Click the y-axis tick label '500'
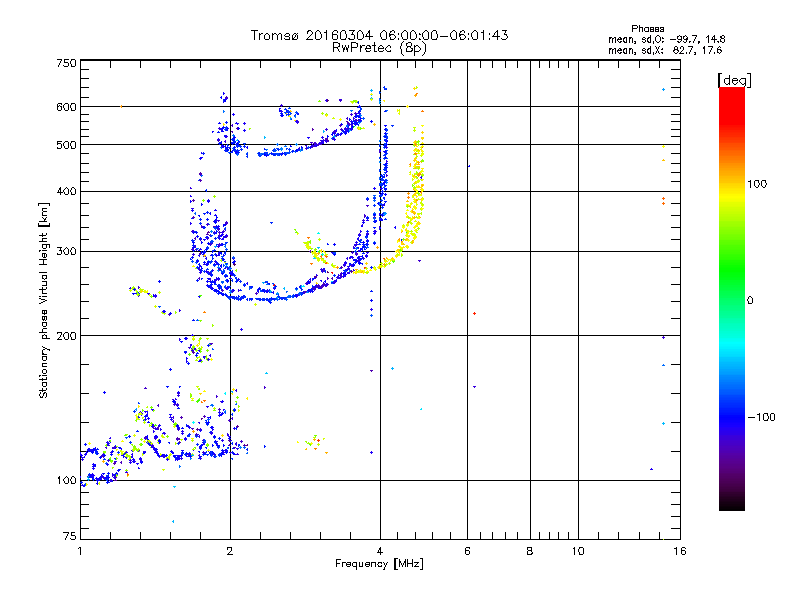This screenshot has width=800, height=600. tap(66, 145)
